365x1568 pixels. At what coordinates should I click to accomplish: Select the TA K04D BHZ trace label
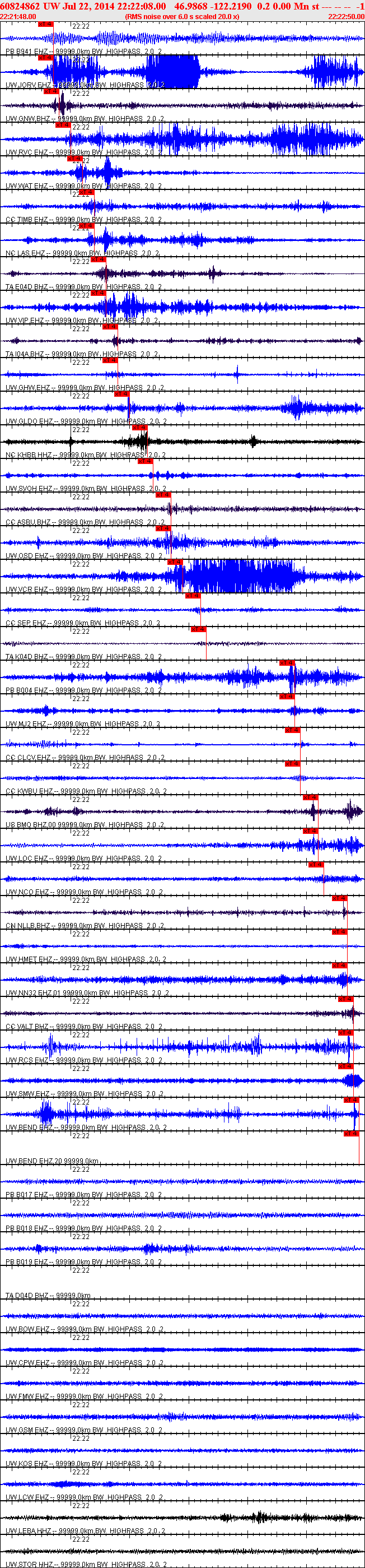coord(84,657)
